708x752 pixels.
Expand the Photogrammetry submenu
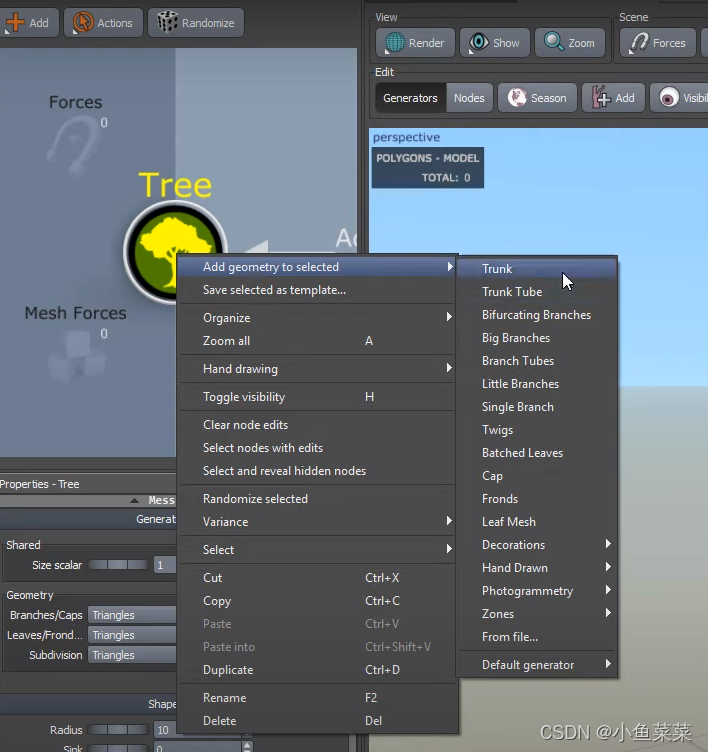point(536,591)
